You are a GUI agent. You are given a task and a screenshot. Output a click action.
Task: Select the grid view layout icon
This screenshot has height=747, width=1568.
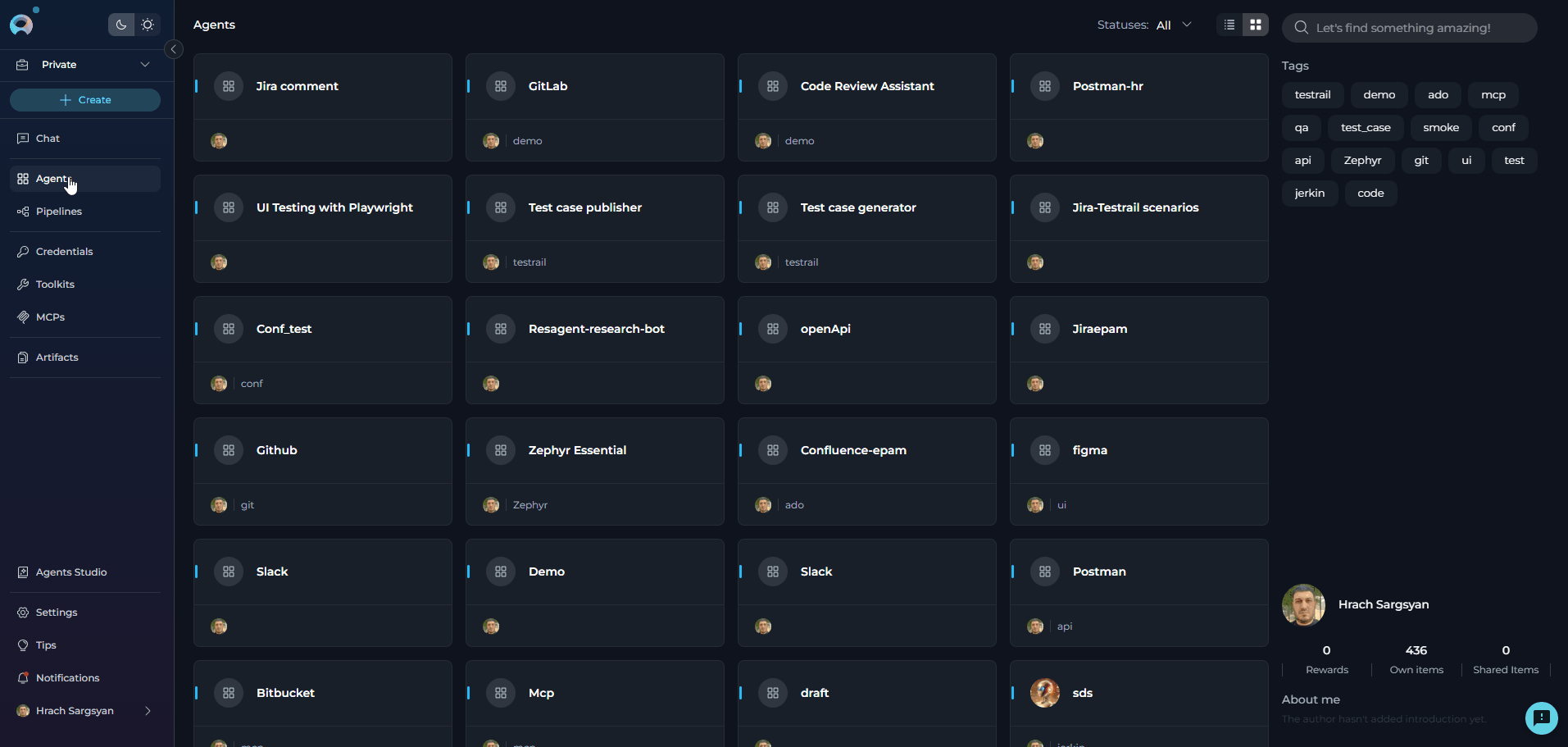[x=1255, y=25]
